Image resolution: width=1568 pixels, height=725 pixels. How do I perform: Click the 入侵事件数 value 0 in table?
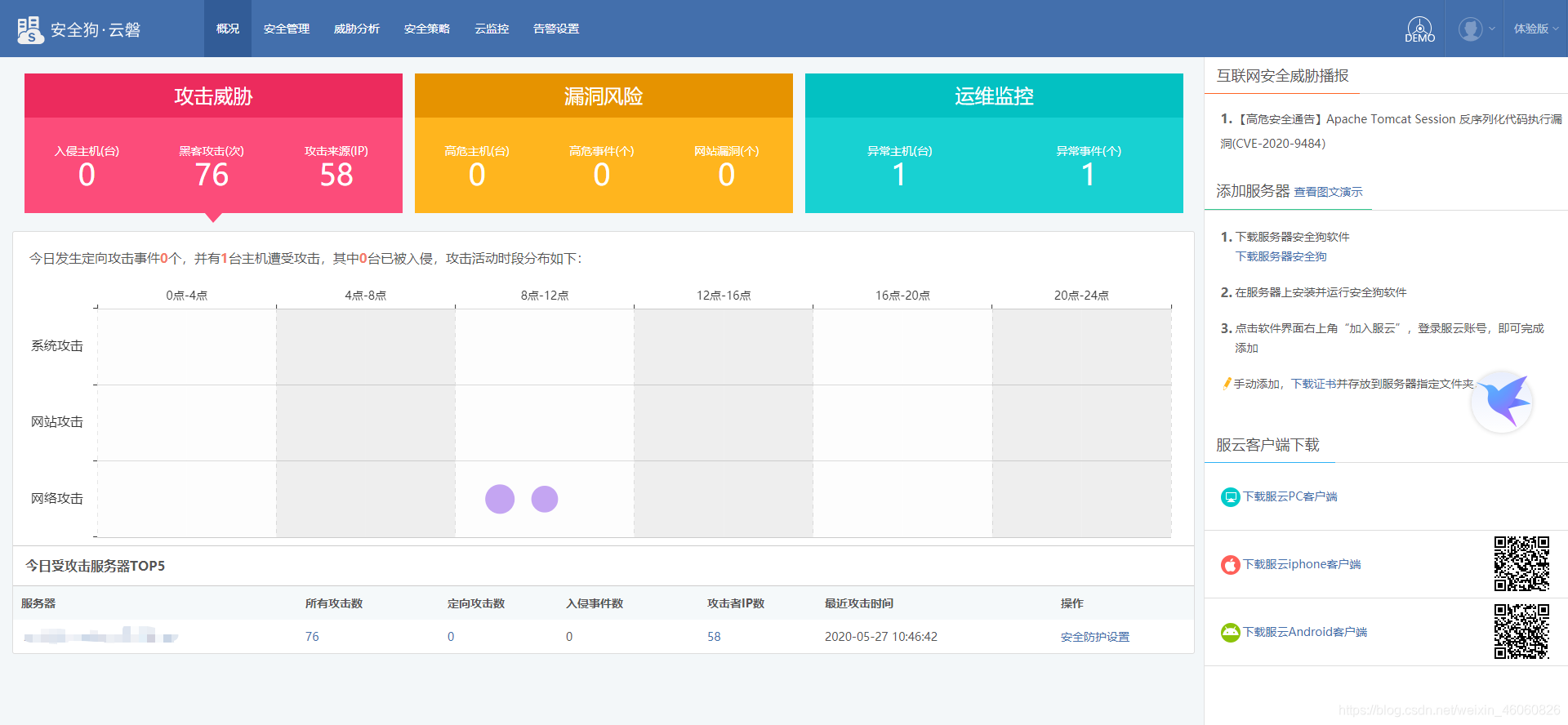click(x=569, y=637)
